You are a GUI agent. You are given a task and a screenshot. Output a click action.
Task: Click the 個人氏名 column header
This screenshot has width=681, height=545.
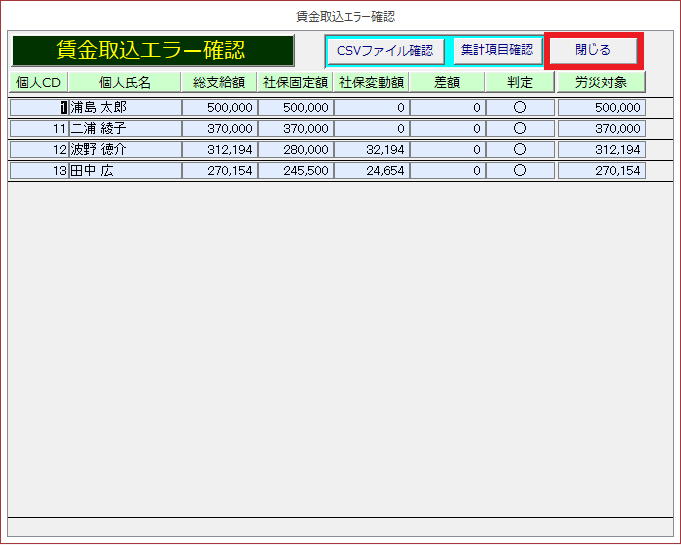pos(124,82)
